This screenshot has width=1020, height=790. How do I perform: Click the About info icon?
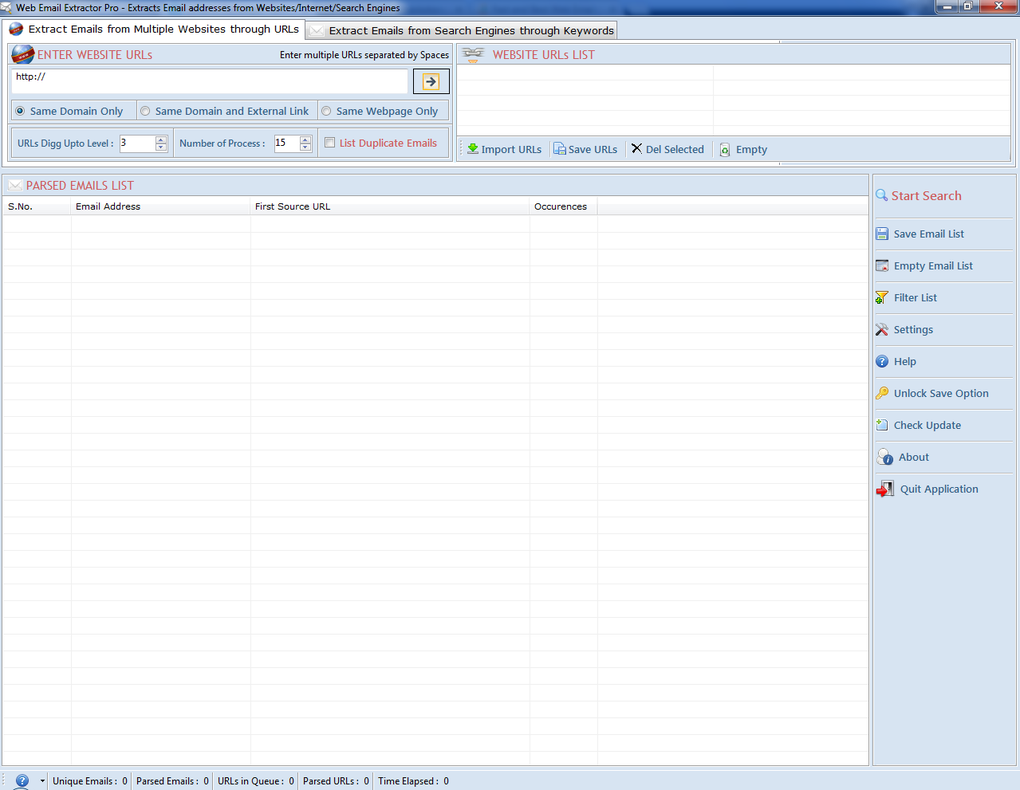tap(885, 457)
